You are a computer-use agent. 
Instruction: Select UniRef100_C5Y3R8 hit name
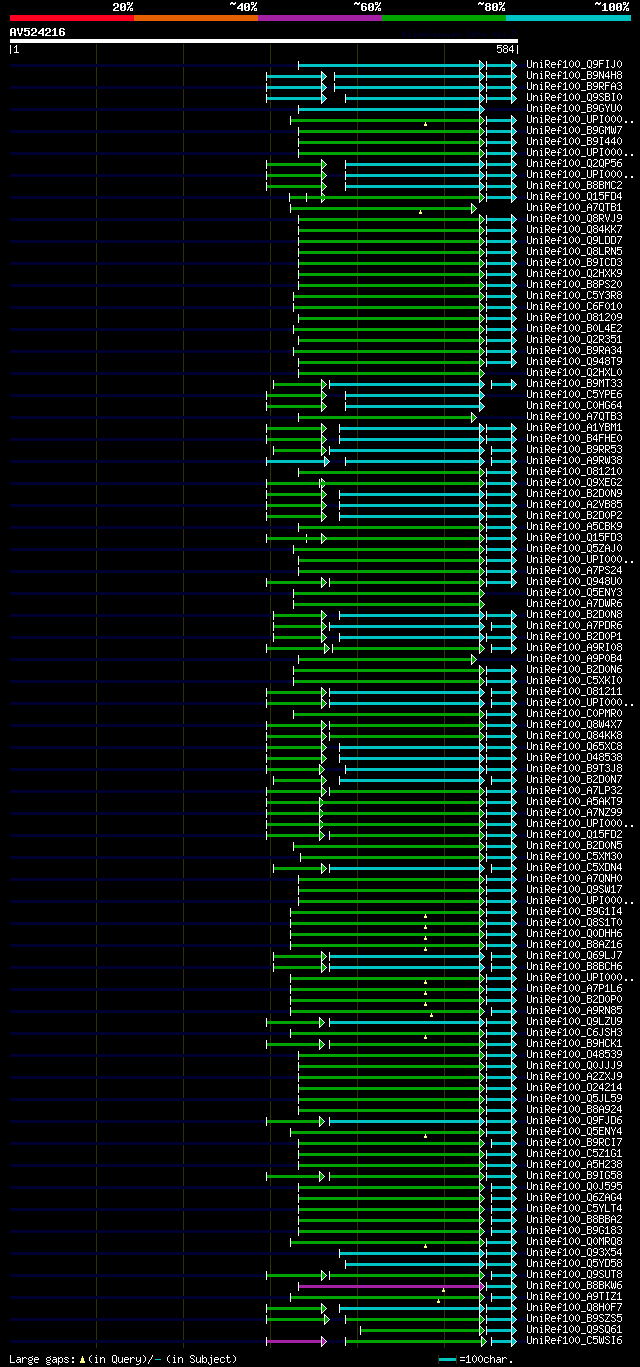coord(573,295)
